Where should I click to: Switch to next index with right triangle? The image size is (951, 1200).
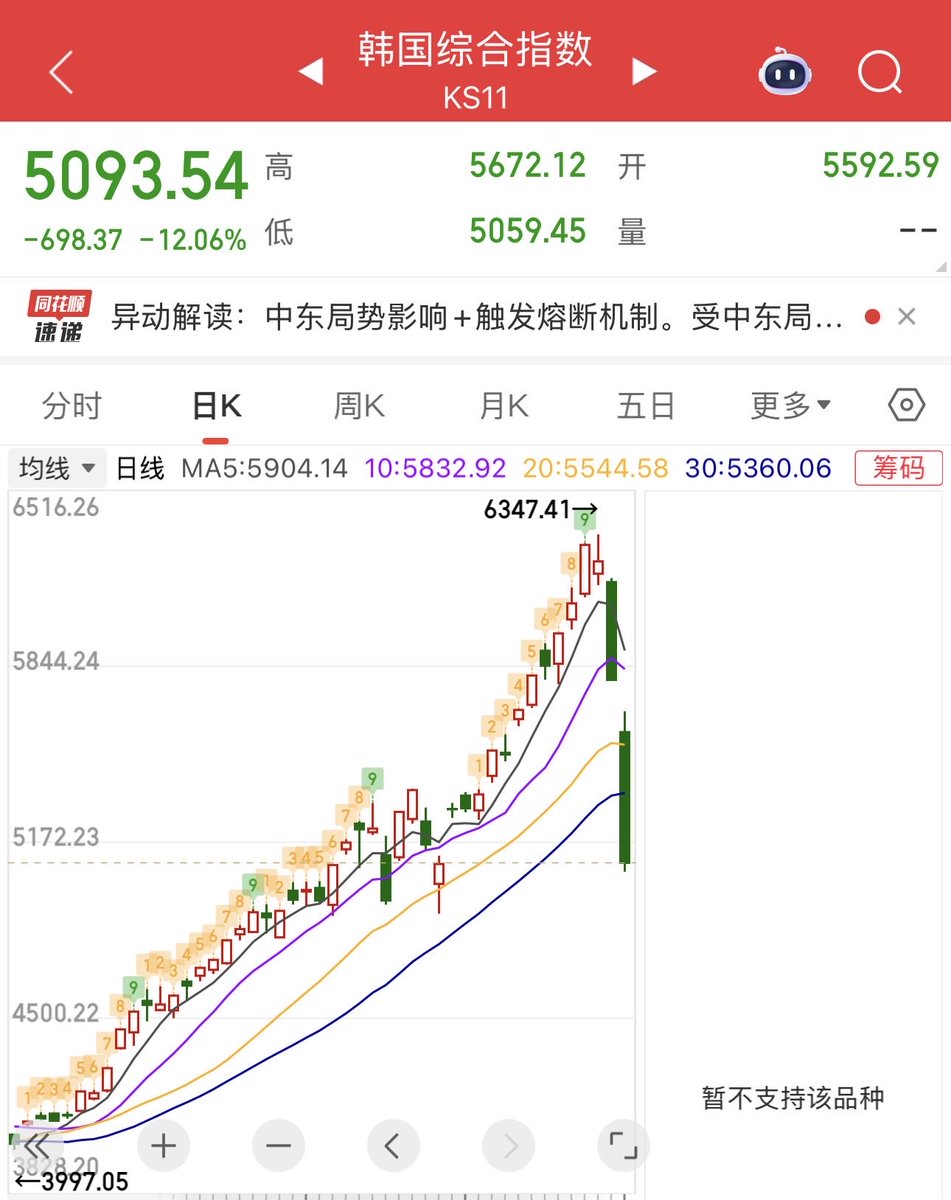point(644,71)
